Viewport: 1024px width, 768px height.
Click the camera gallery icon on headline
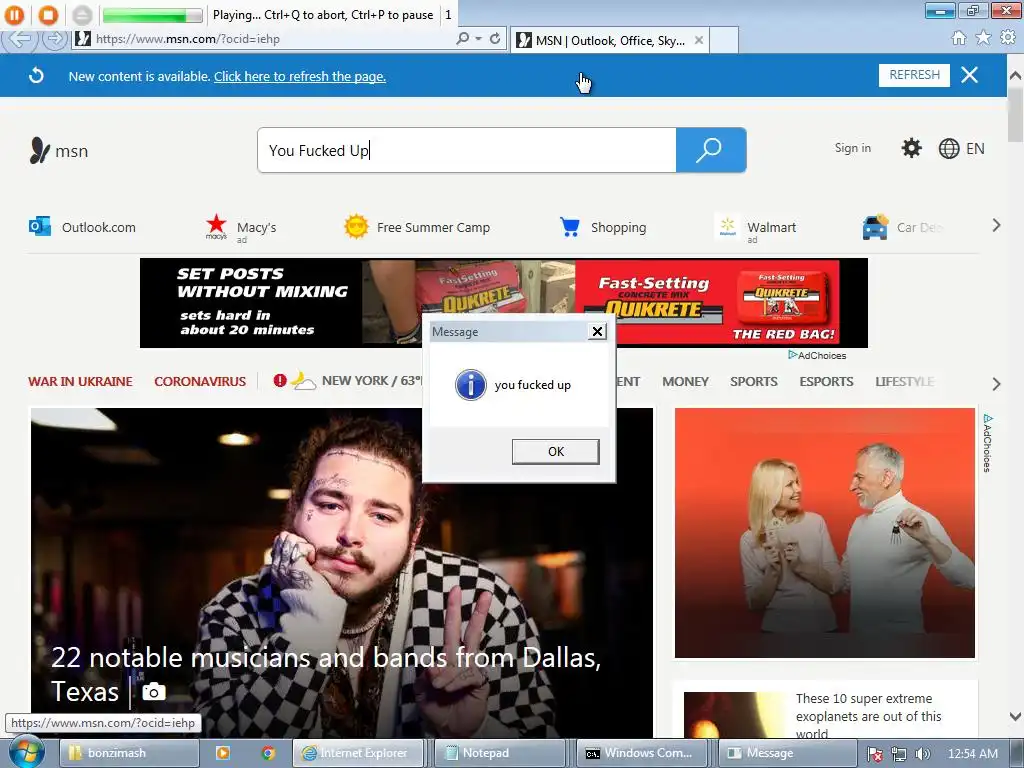click(154, 691)
